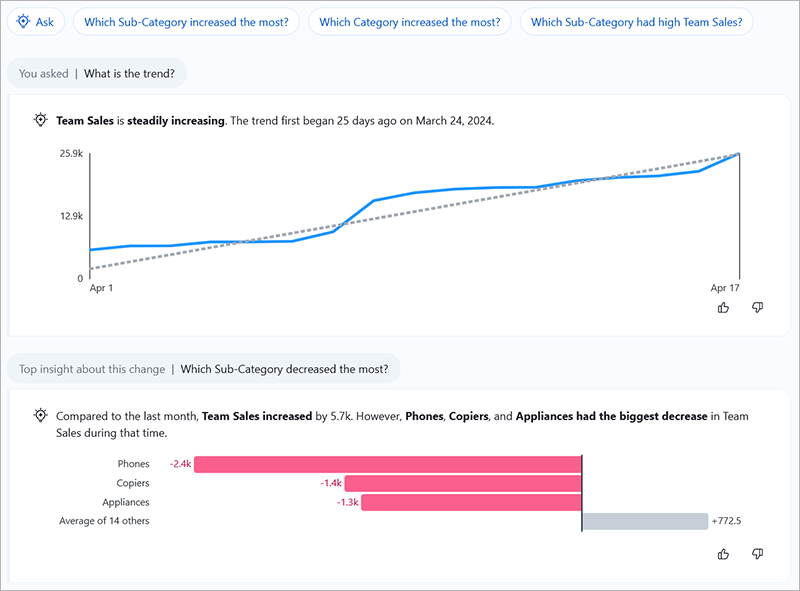Toggle thumbs up feedback on the decrease insight
The height and width of the screenshot is (591, 800).
point(723,553)
